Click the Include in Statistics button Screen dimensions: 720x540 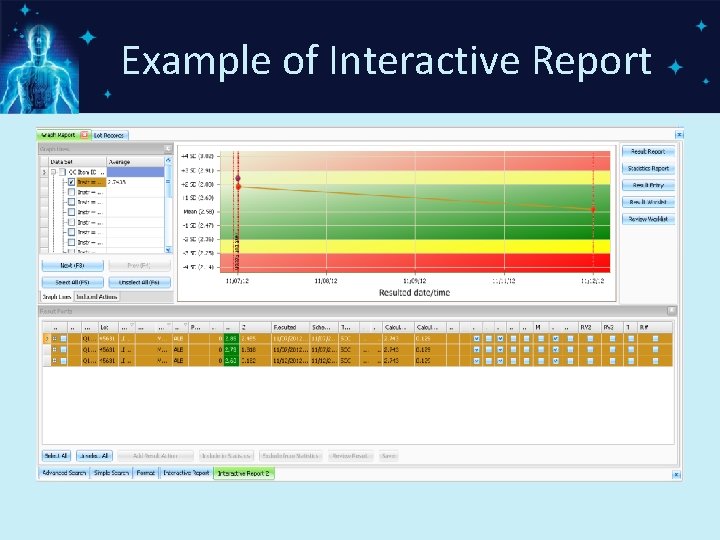point(226,456)
